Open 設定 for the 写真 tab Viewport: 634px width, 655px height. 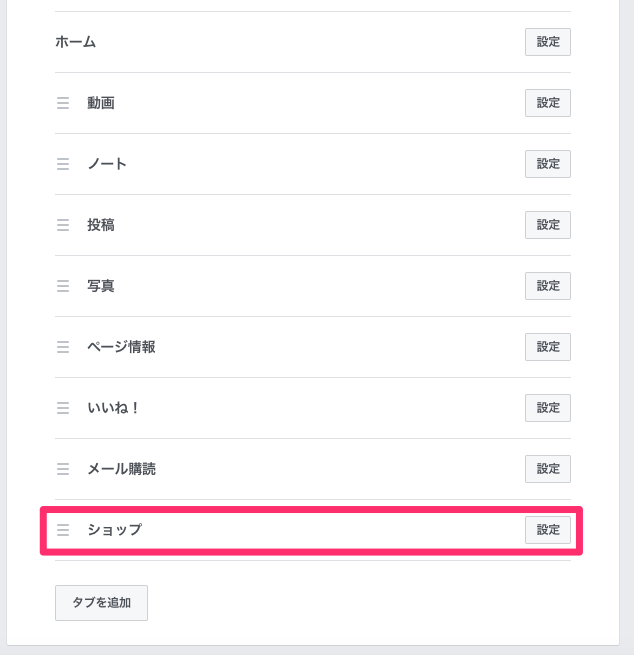click(x=547, y=286)
